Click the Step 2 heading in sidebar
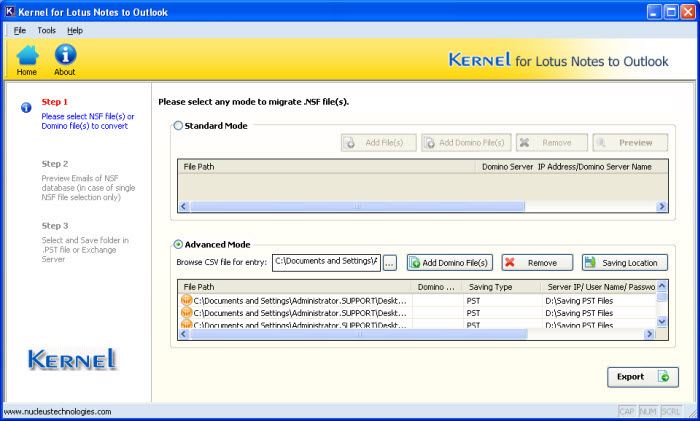This screenshot has height=421, width=700. (54, 164)
